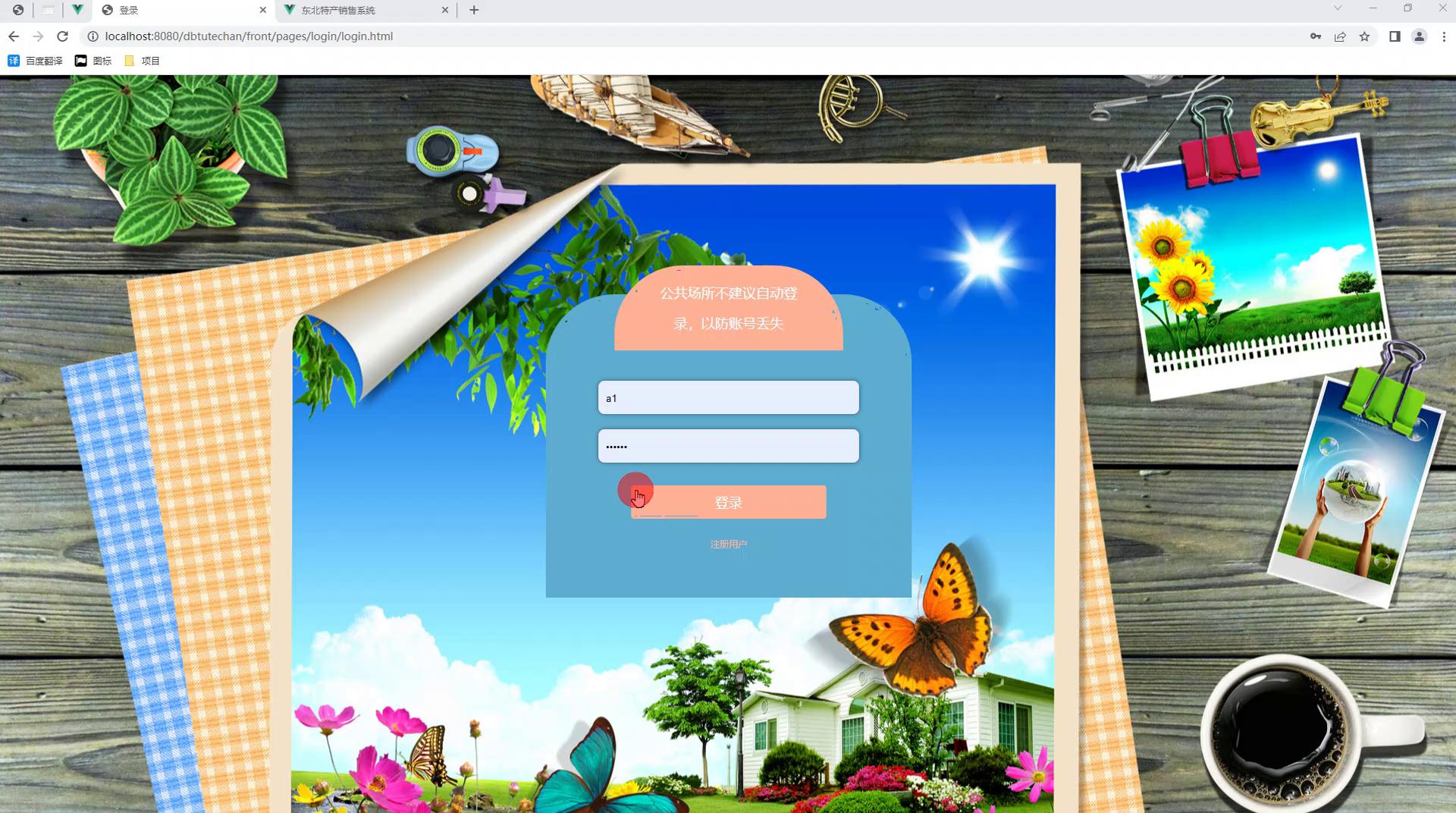
Task: Toggle the browser side panel
Action: tap(1395, 36)
